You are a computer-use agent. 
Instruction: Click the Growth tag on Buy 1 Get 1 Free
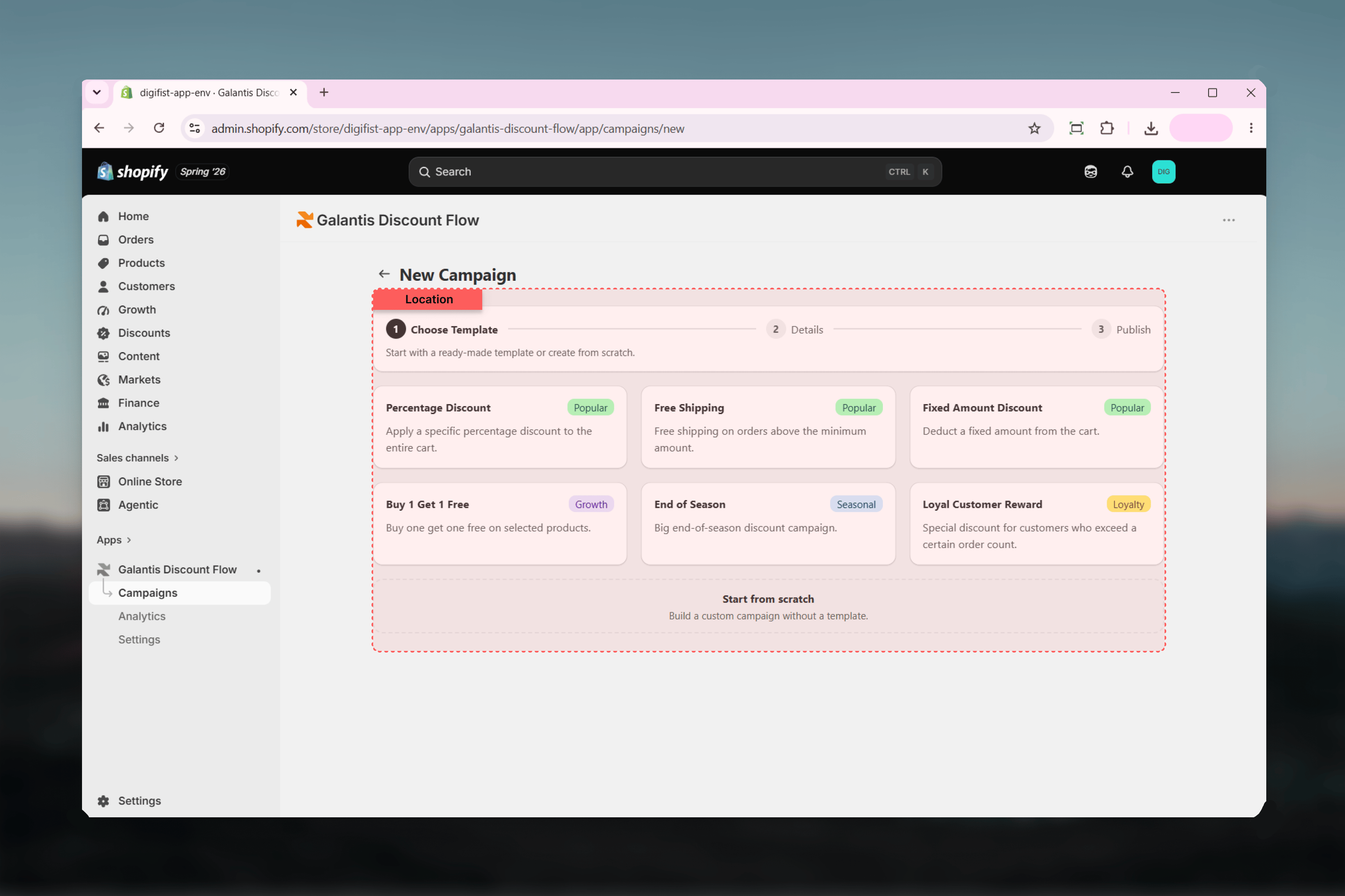click(x=591, y=505)
